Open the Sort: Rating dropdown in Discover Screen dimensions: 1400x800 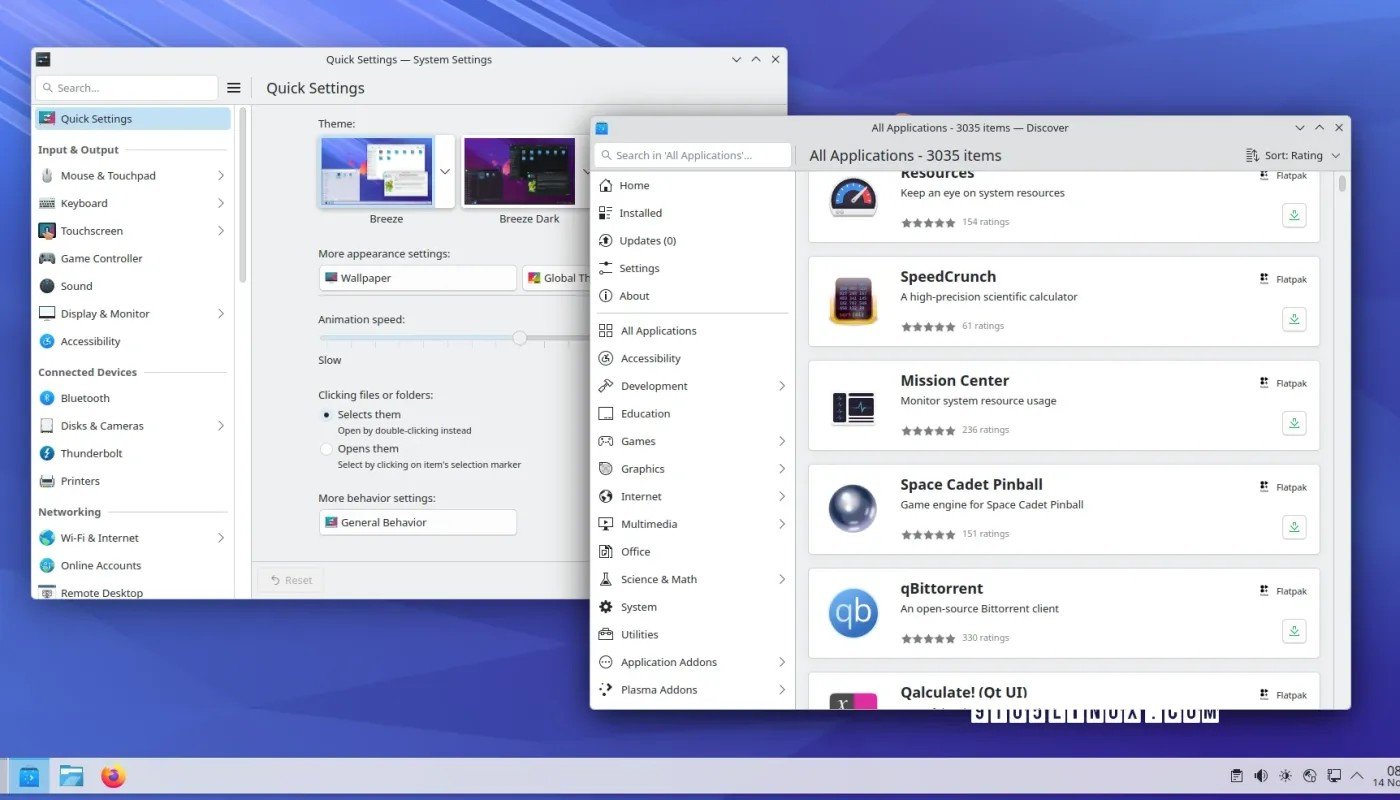coord(1293,155)
